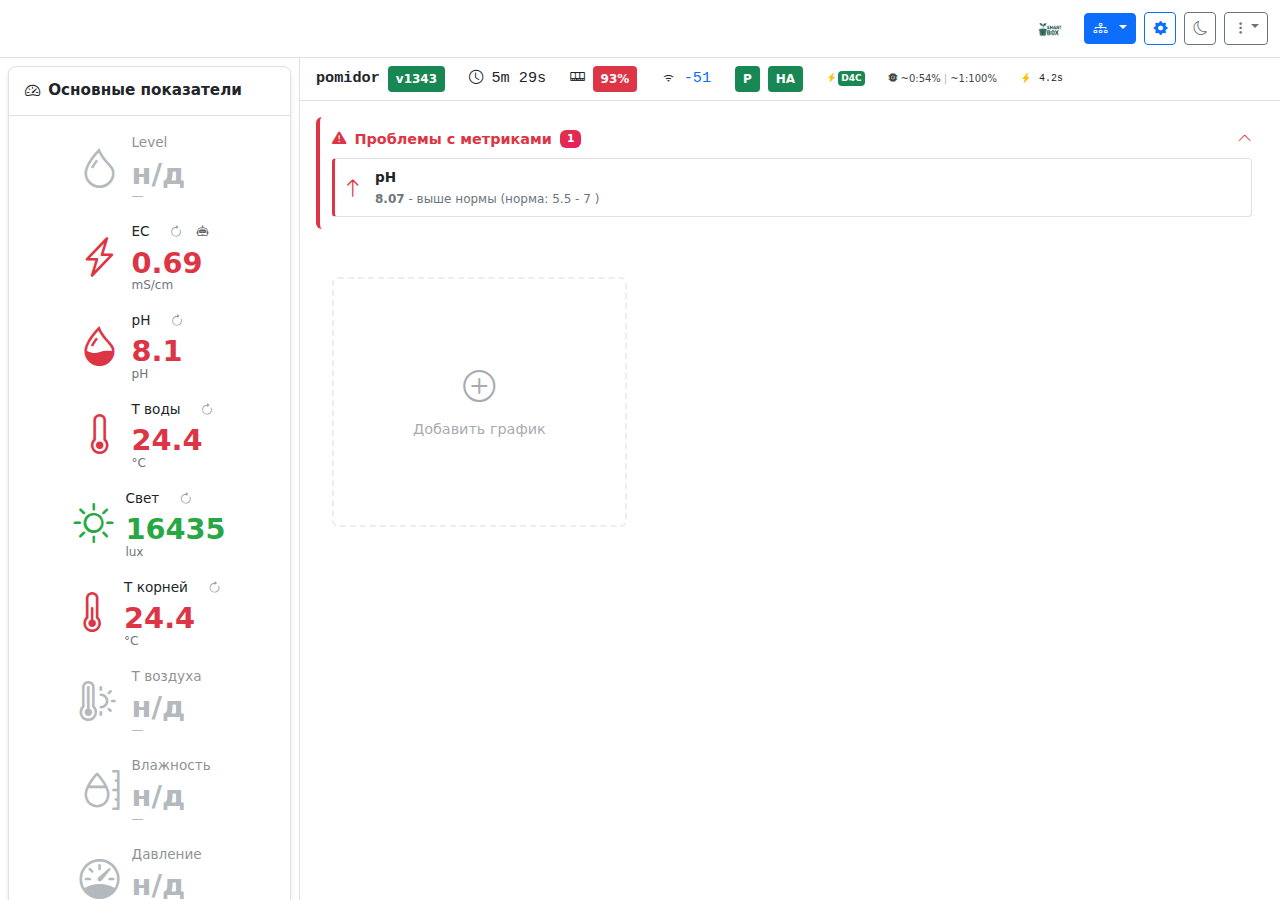Click the light value 16435
The height and width of the screenshot is (900, 1280).
point(175,529)
